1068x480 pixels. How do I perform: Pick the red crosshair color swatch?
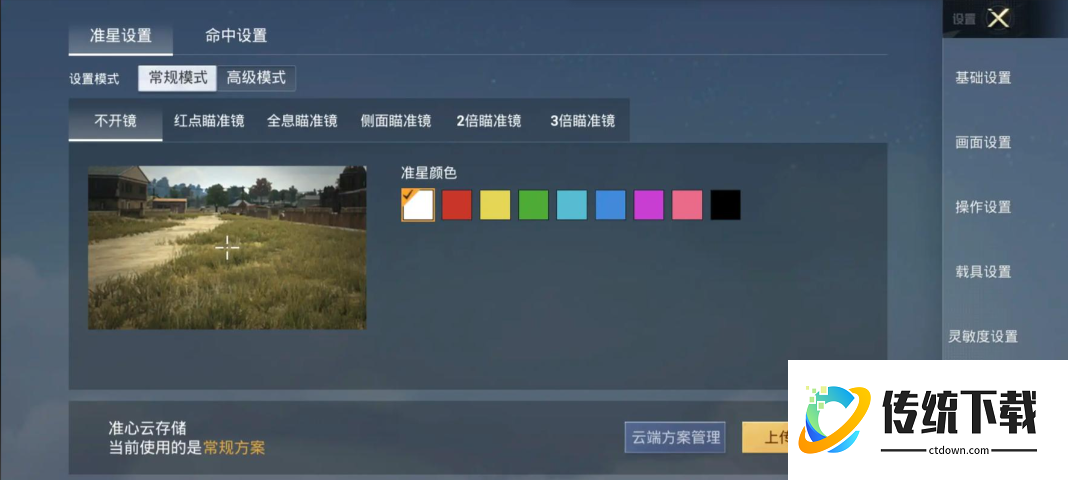click(x=457, y=205)
